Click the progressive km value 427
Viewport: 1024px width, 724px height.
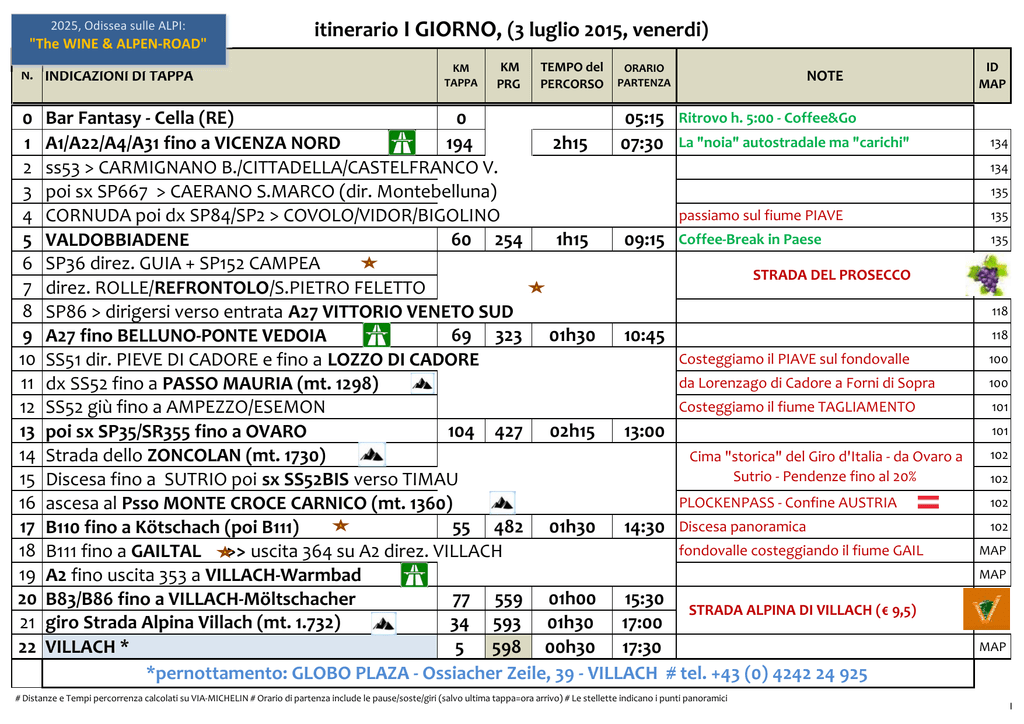508,432
